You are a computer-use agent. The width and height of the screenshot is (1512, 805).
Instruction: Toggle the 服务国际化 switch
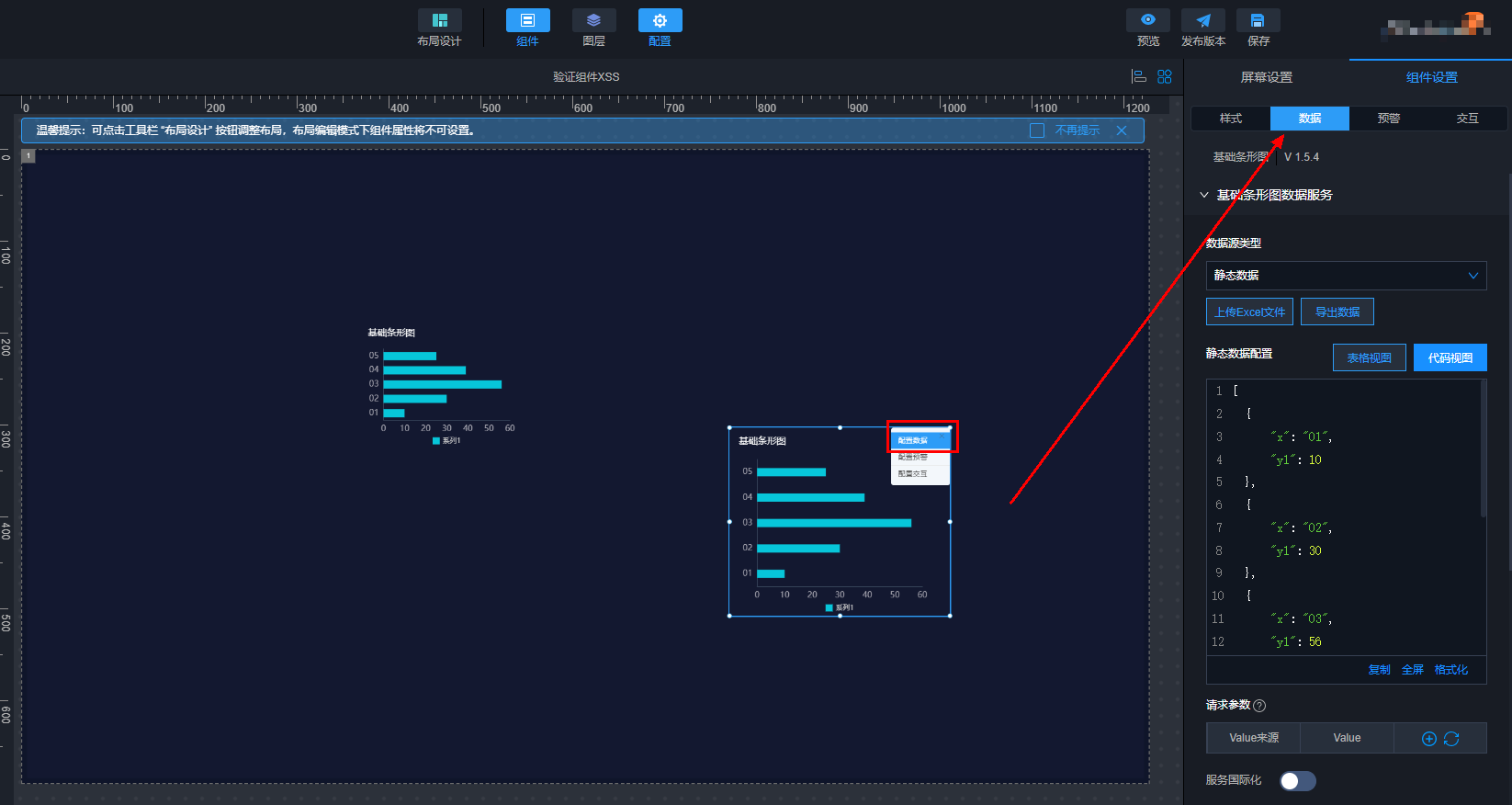(1298, 781)
